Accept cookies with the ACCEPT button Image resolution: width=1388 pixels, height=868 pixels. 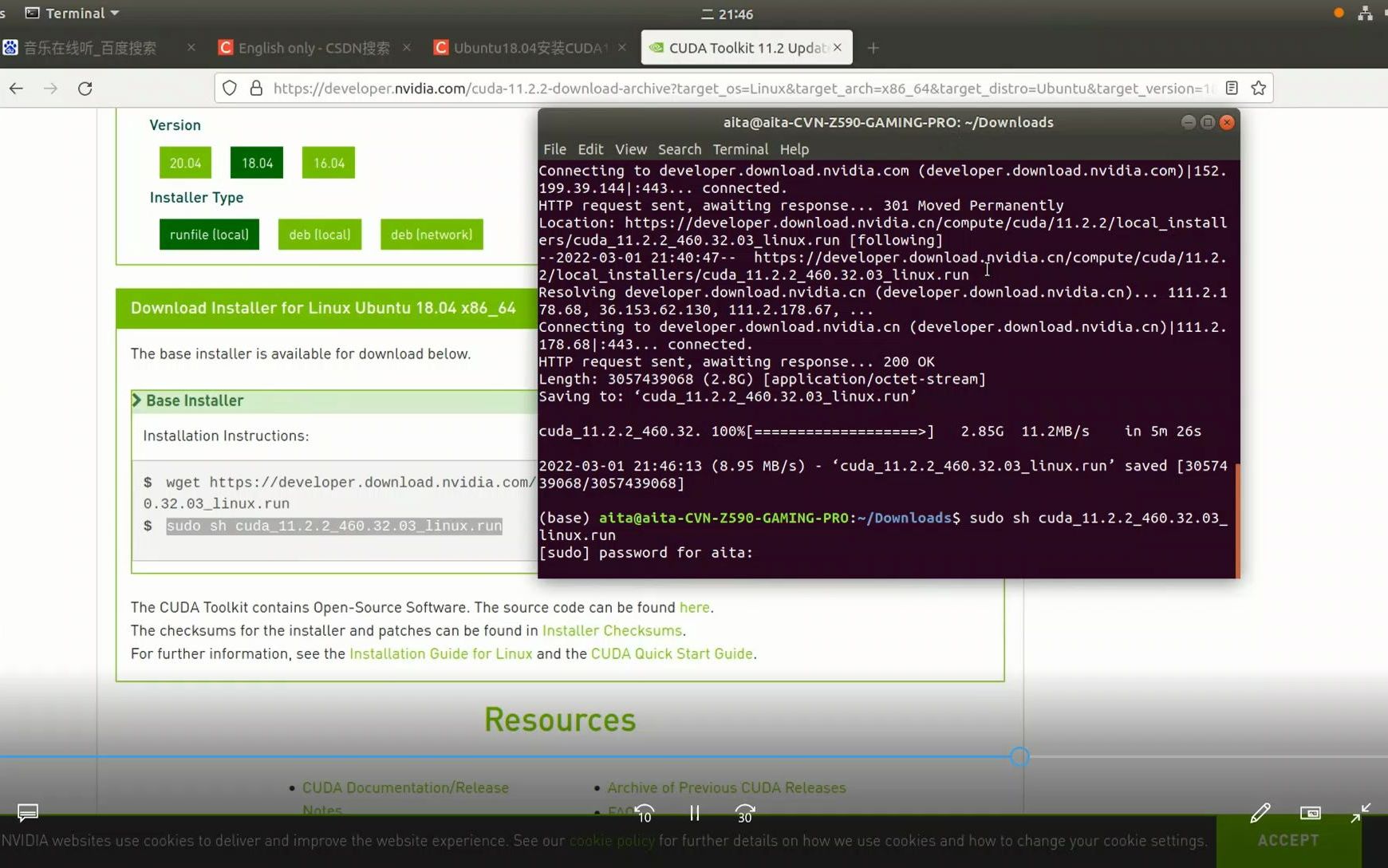(1288, 840)
